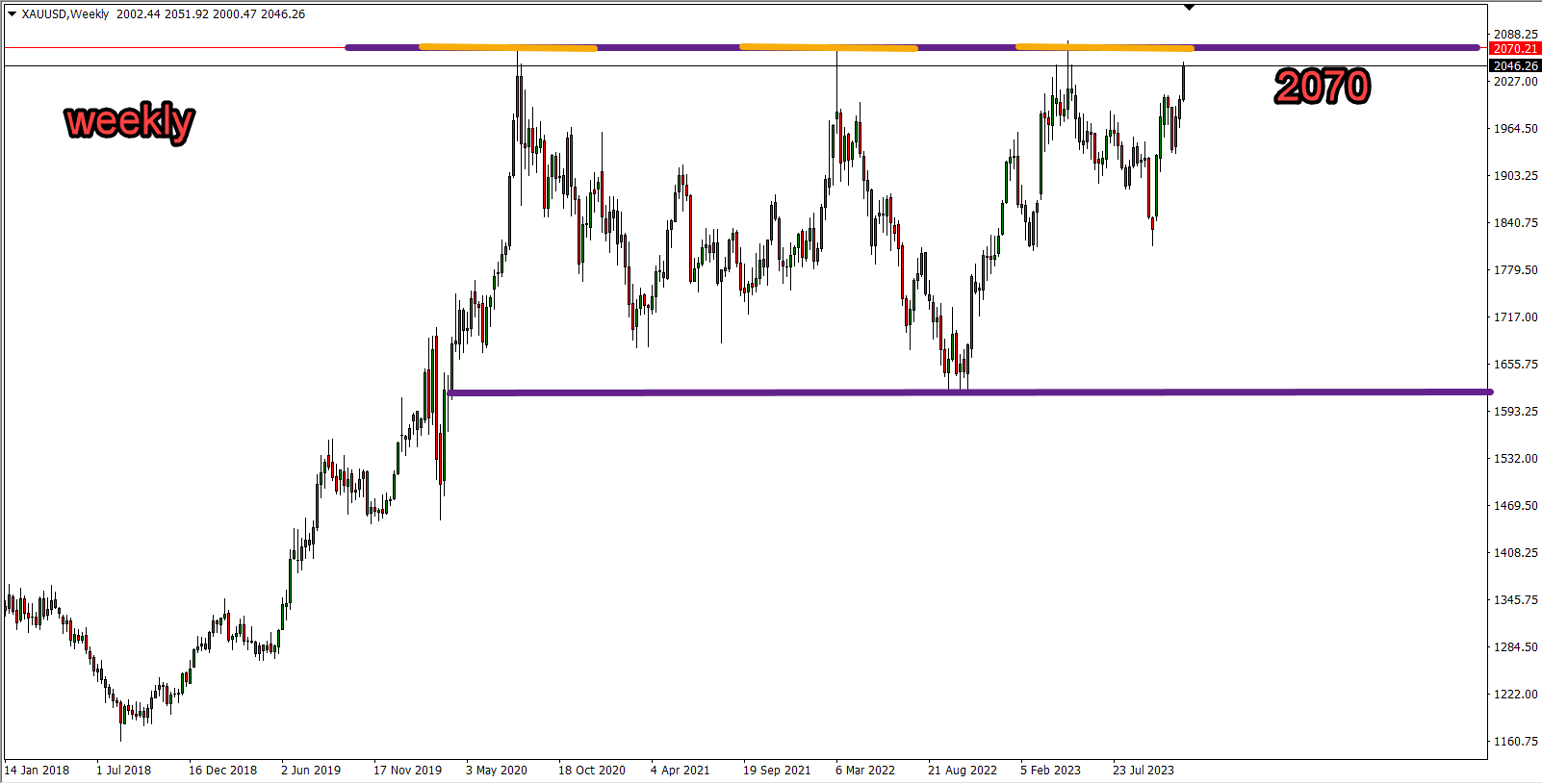Select the red "weekly" text label
This screenshot has width=1542, height=784.
coord(129,121)
